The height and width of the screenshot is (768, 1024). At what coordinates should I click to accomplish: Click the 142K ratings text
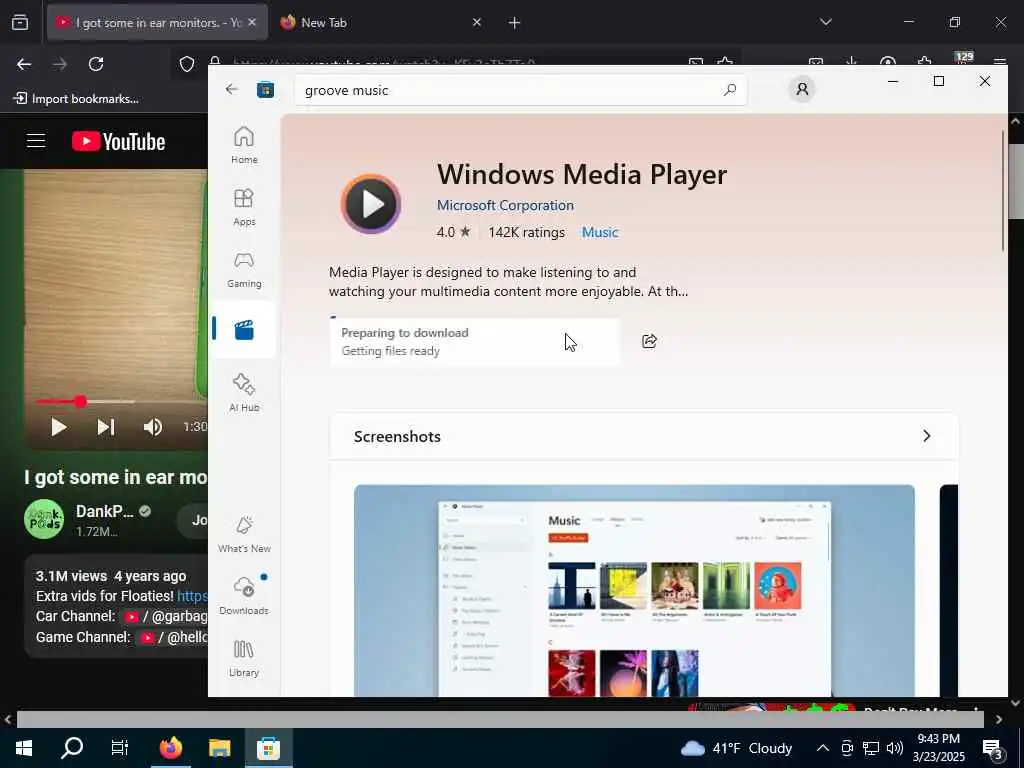pos(526,232)
